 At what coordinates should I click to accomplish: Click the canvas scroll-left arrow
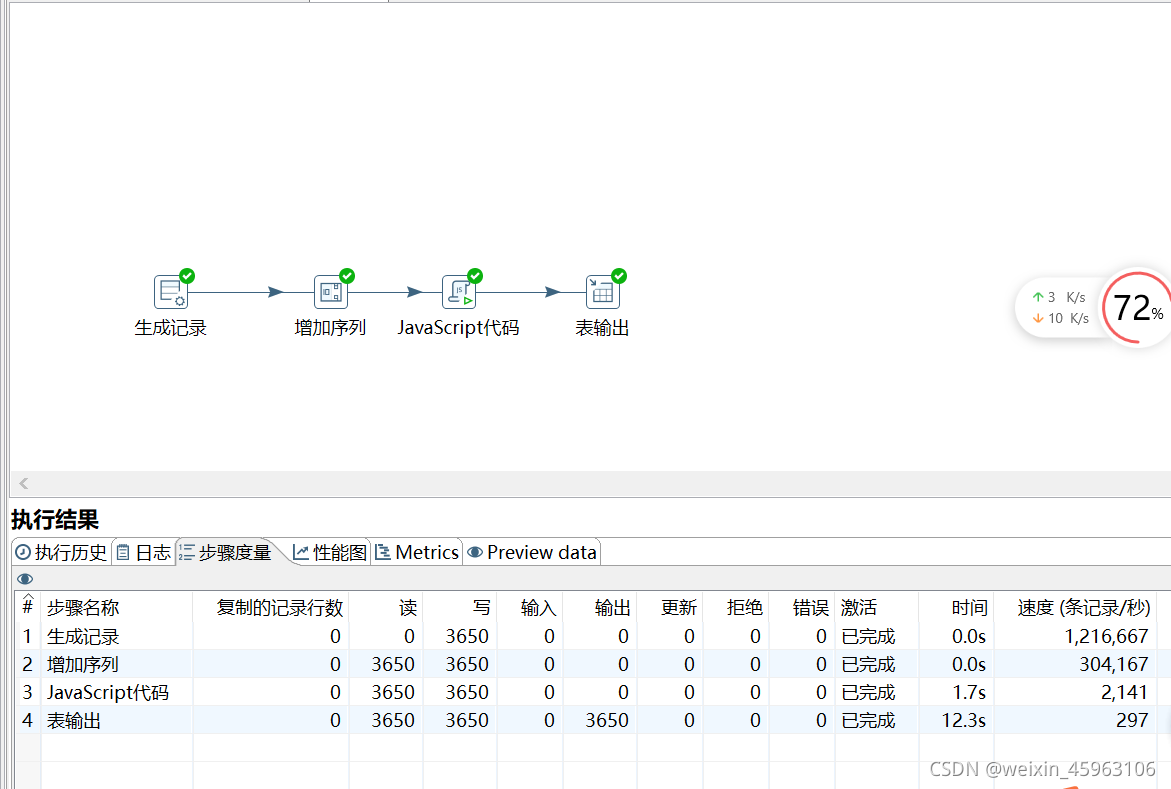pyautogui.click(x=24, y=483)
